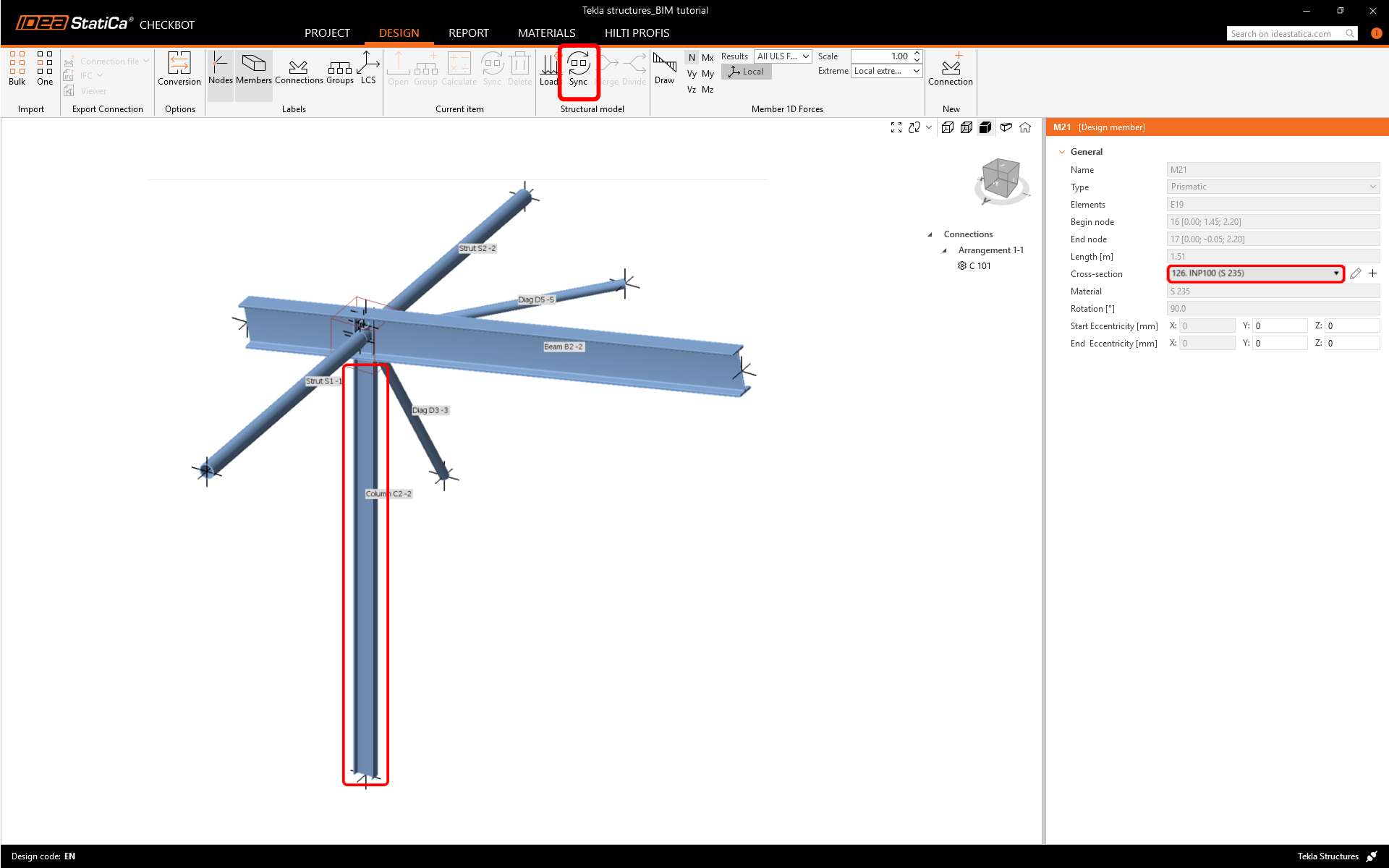Screen dimensions: 1389x868
Task: Collapse the General section
Action: tap(1062, 152)
